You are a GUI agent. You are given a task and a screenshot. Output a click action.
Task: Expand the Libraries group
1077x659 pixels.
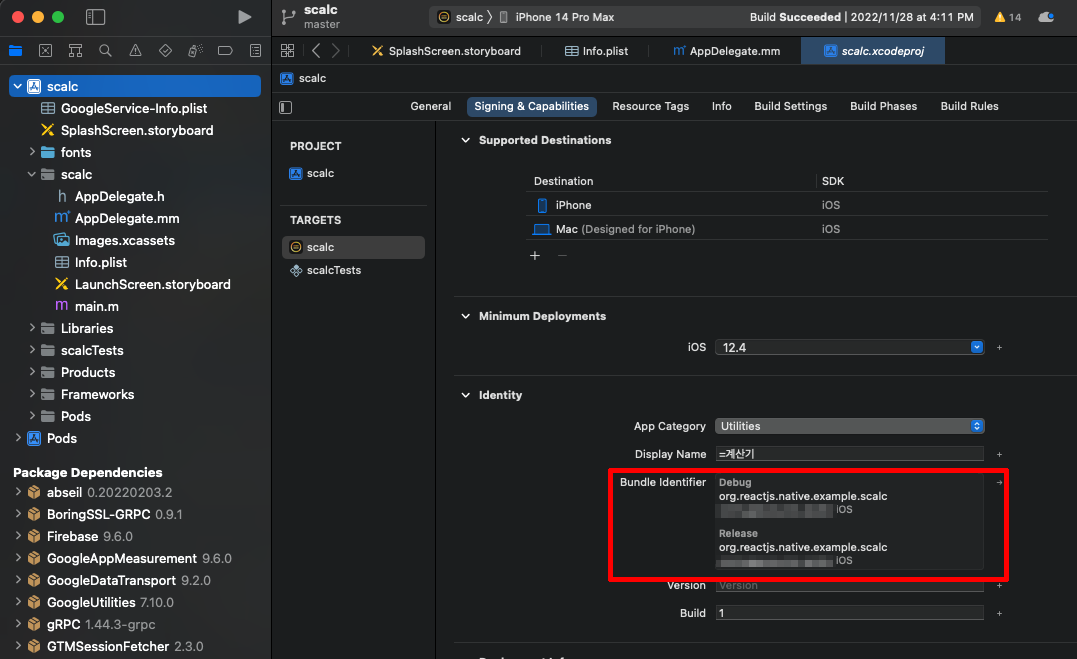tap(32, 328)
